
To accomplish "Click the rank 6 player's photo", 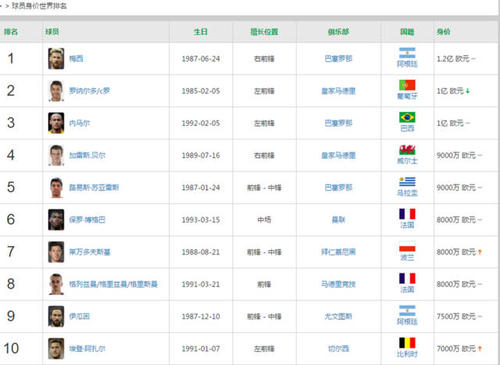I will [56, 220].
